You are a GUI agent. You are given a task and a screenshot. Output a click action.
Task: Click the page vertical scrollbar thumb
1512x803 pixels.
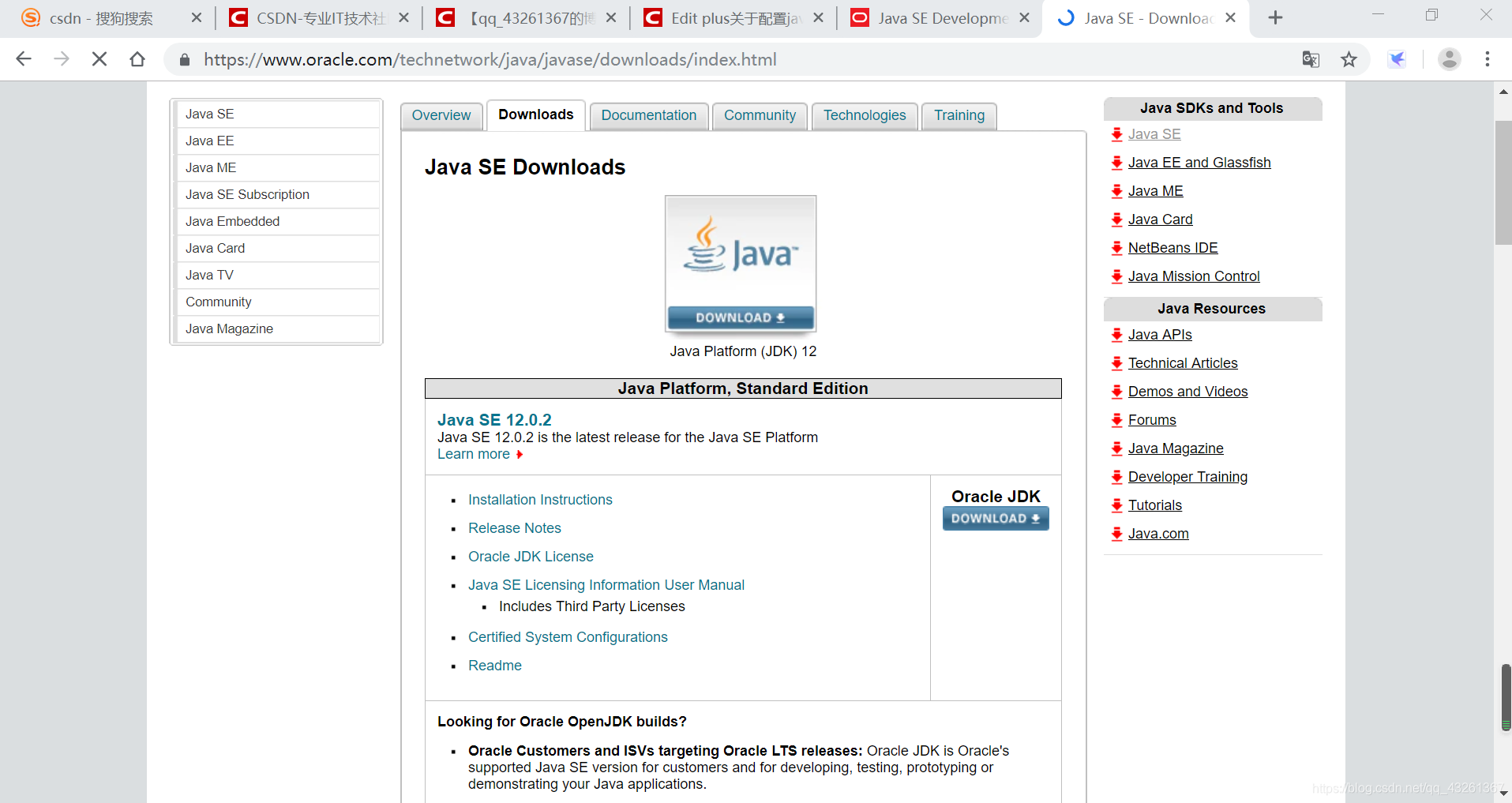(x=1503, y=183)
